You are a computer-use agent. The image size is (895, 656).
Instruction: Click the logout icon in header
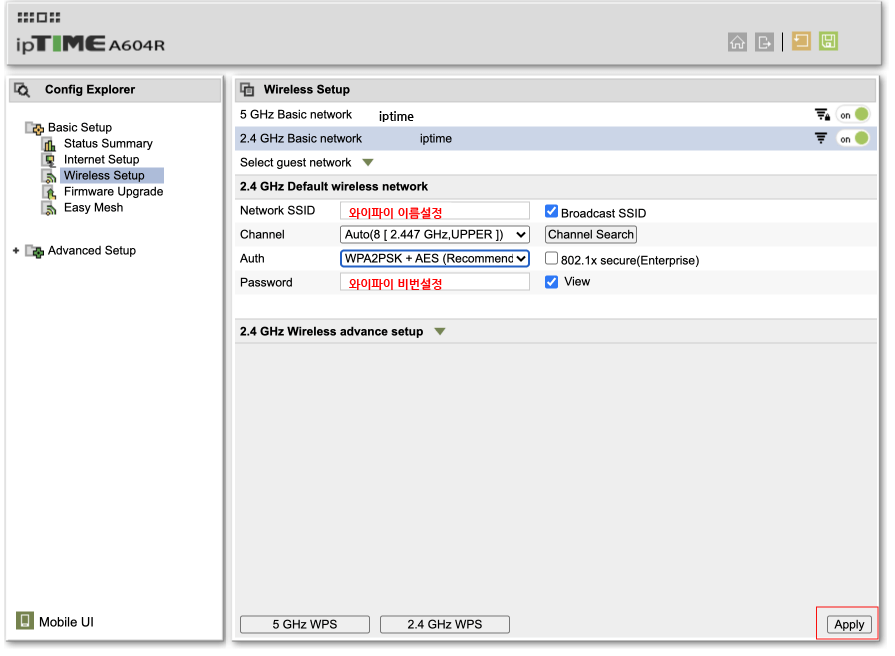tap(764, 42)
